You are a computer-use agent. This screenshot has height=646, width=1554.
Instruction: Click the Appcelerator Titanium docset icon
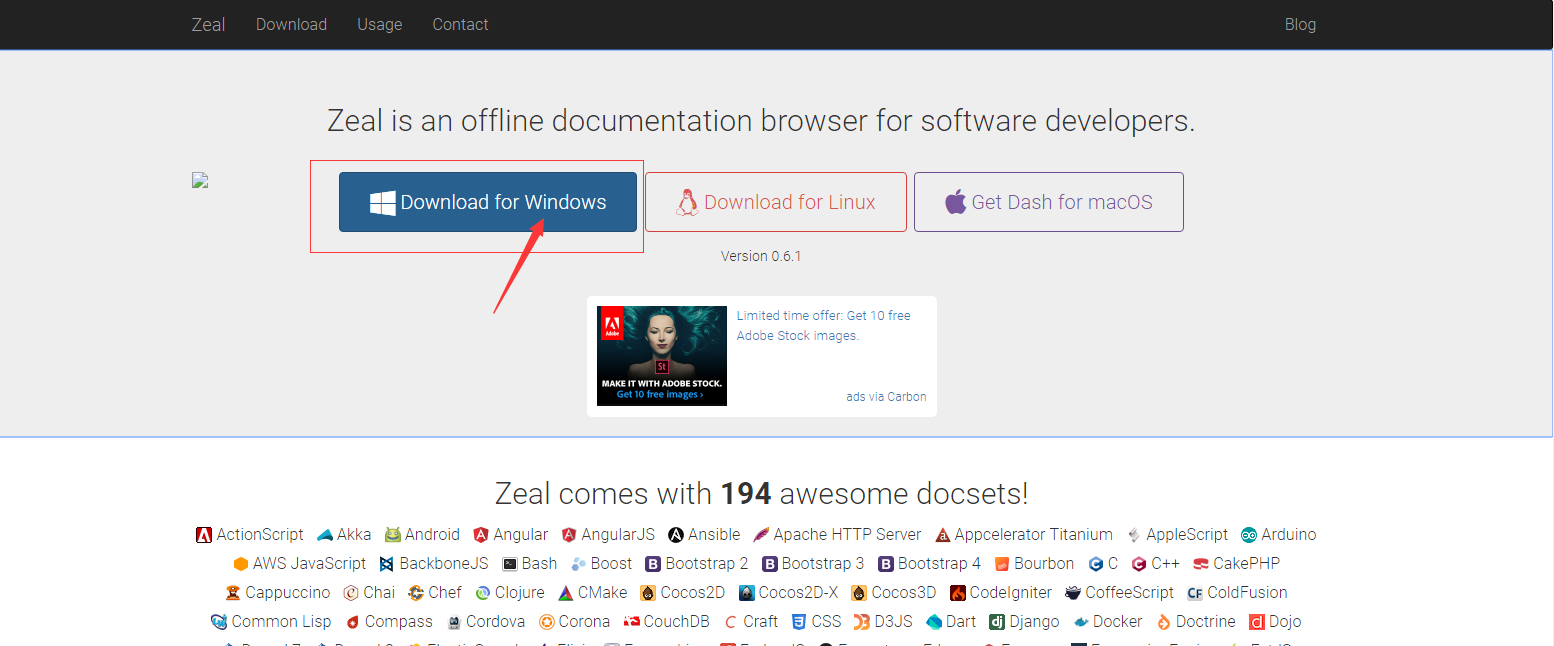[942, 535]
